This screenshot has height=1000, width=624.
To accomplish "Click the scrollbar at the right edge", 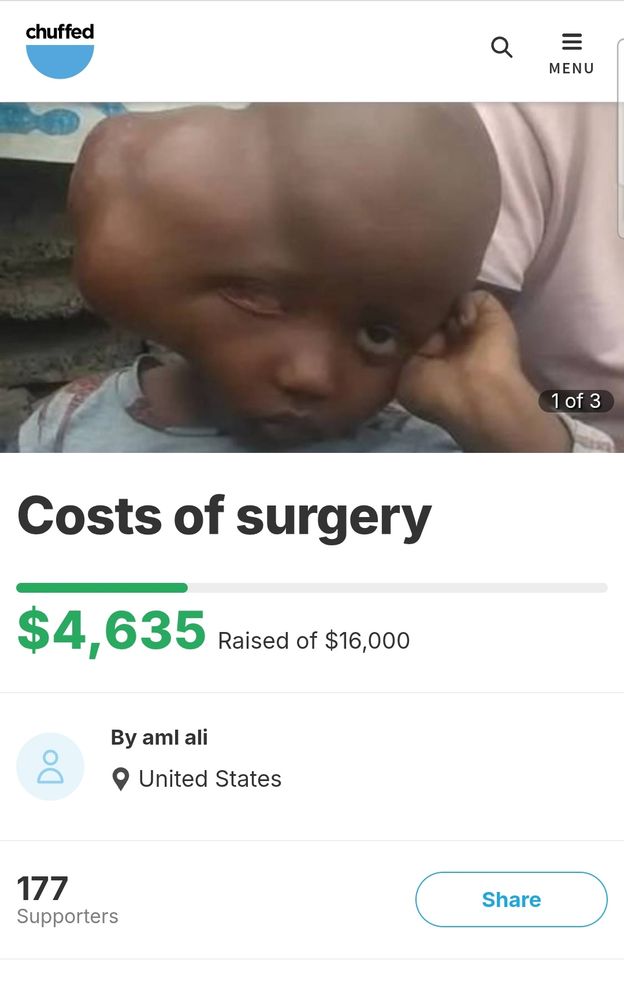I will [620, 138].
